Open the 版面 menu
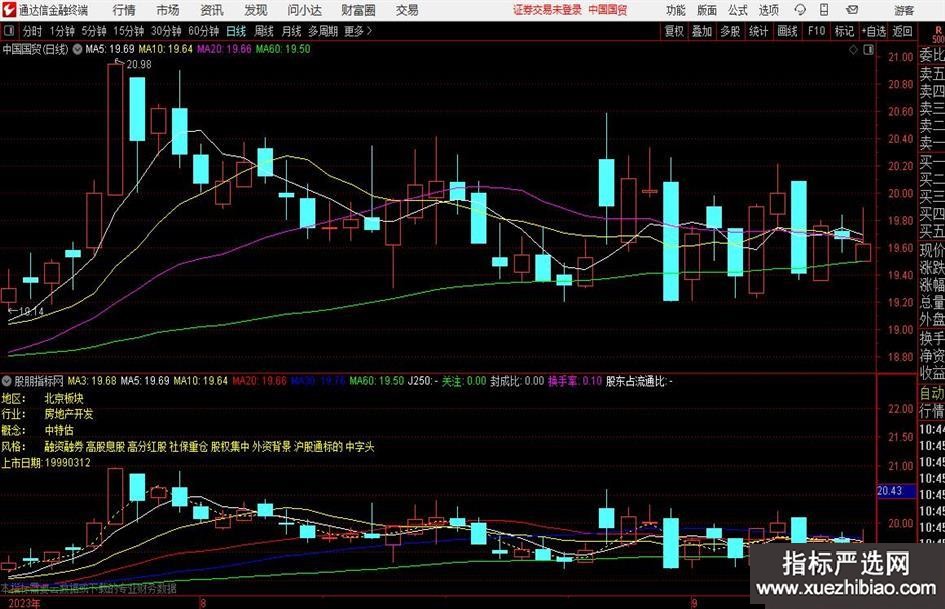The height and width of the screenshot is (609, 945). click(x=706, y=10)
